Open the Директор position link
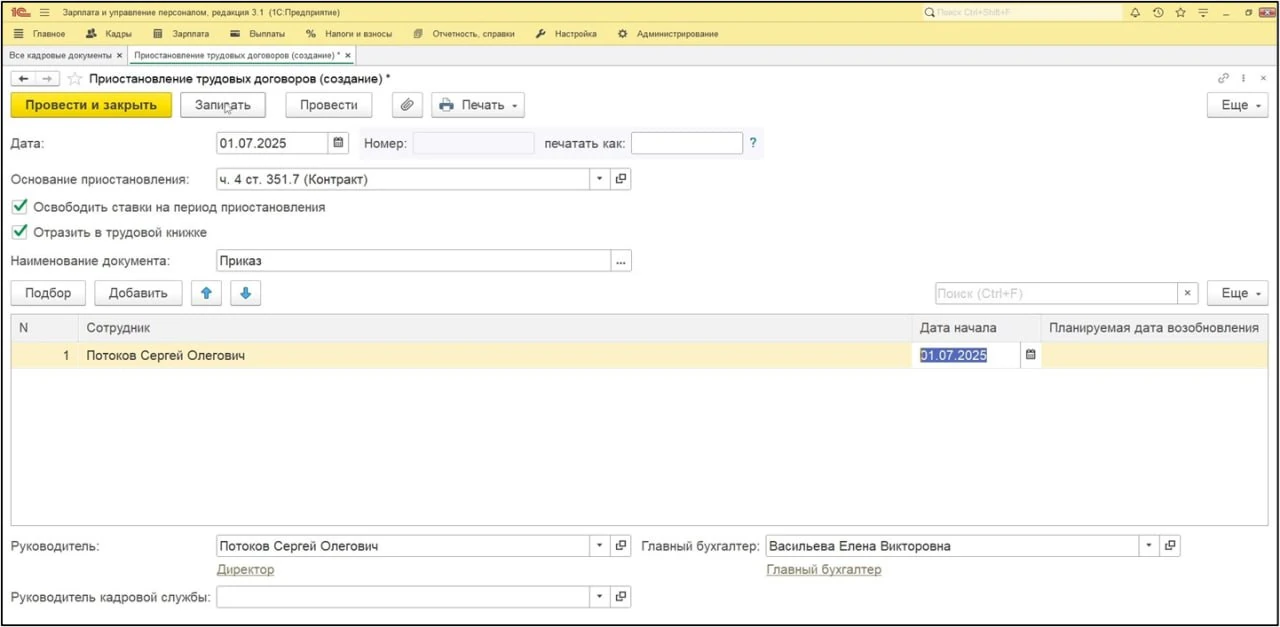This screenshot has height=627, width=1280. 245,570
